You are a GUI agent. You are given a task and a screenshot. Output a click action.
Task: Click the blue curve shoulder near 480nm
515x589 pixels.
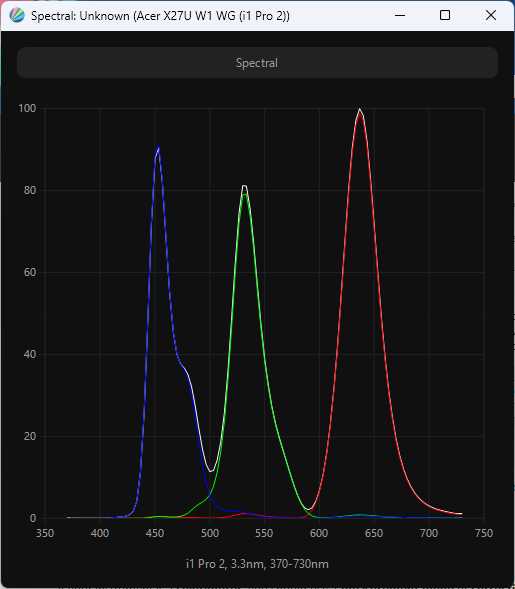pos(183,367)
